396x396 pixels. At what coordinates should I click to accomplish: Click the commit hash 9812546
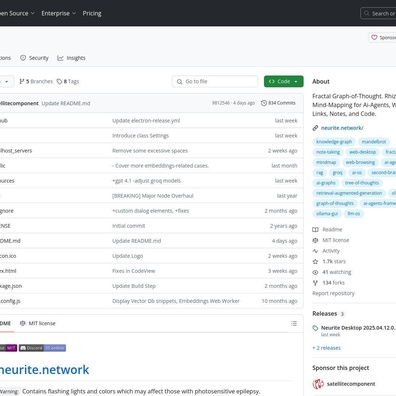(221, 103)
